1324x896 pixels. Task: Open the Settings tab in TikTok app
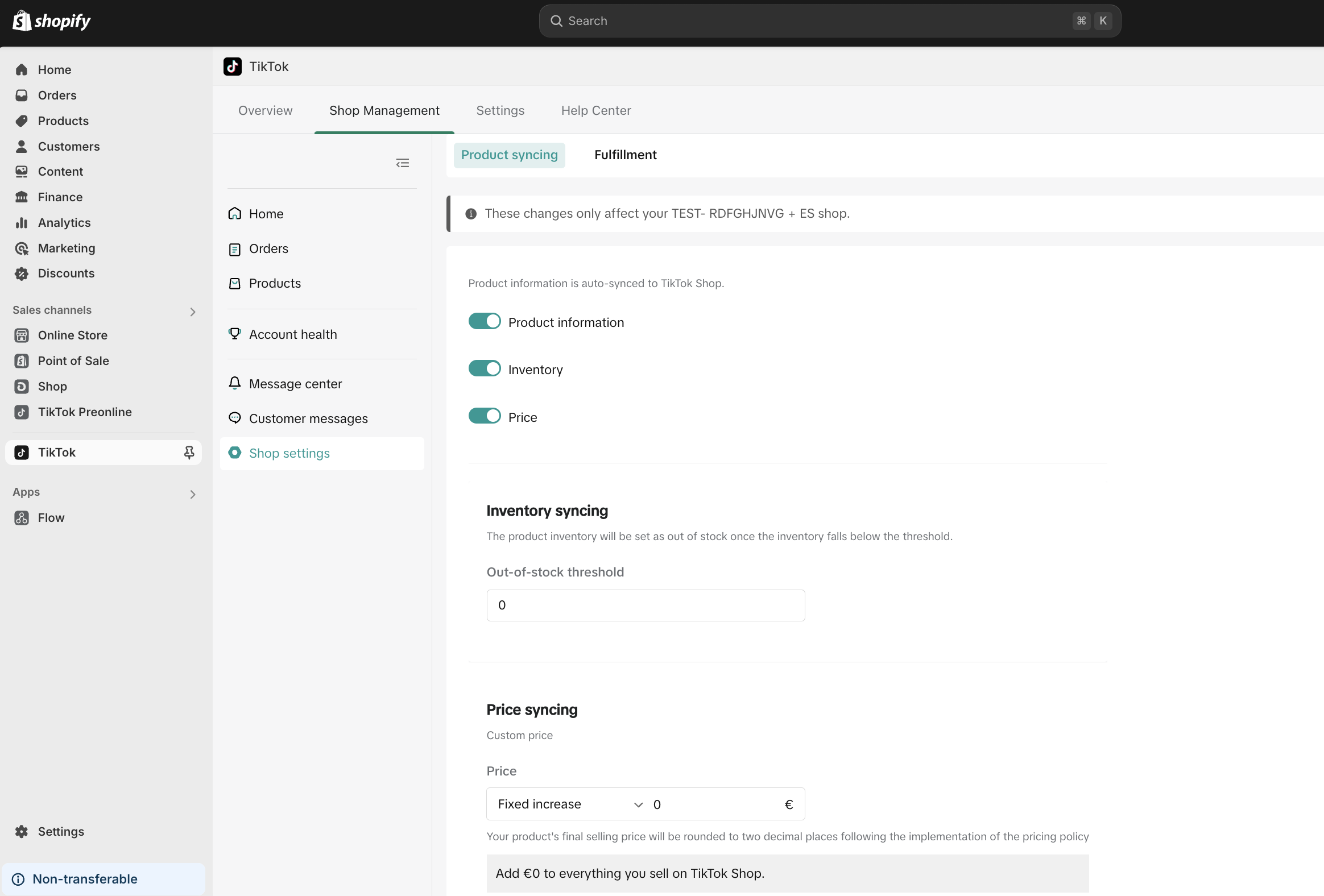point(500,110)
